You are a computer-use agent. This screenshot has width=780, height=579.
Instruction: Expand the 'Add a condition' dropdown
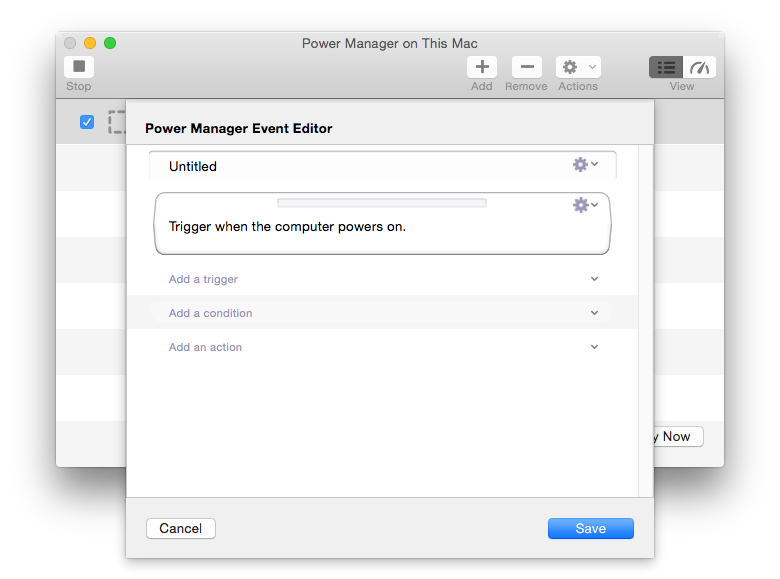383,313
